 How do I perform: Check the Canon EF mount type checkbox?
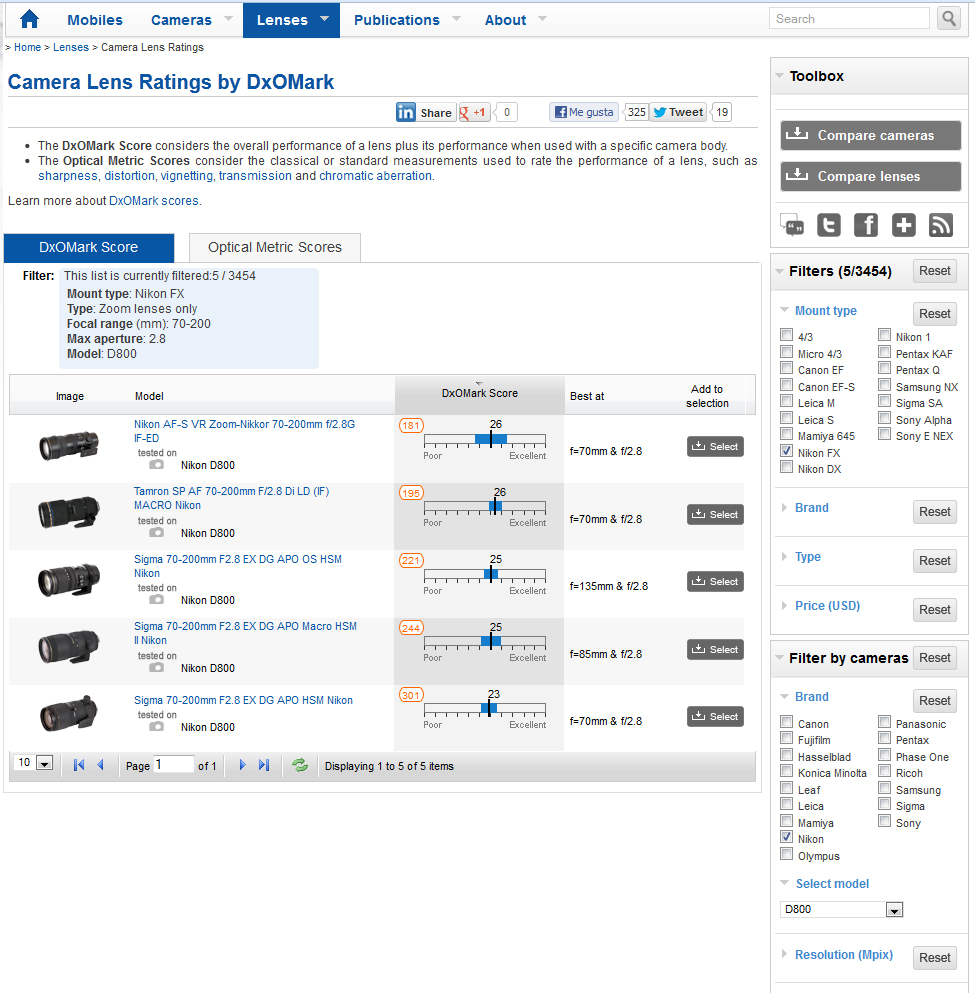[x=786, y=368]
